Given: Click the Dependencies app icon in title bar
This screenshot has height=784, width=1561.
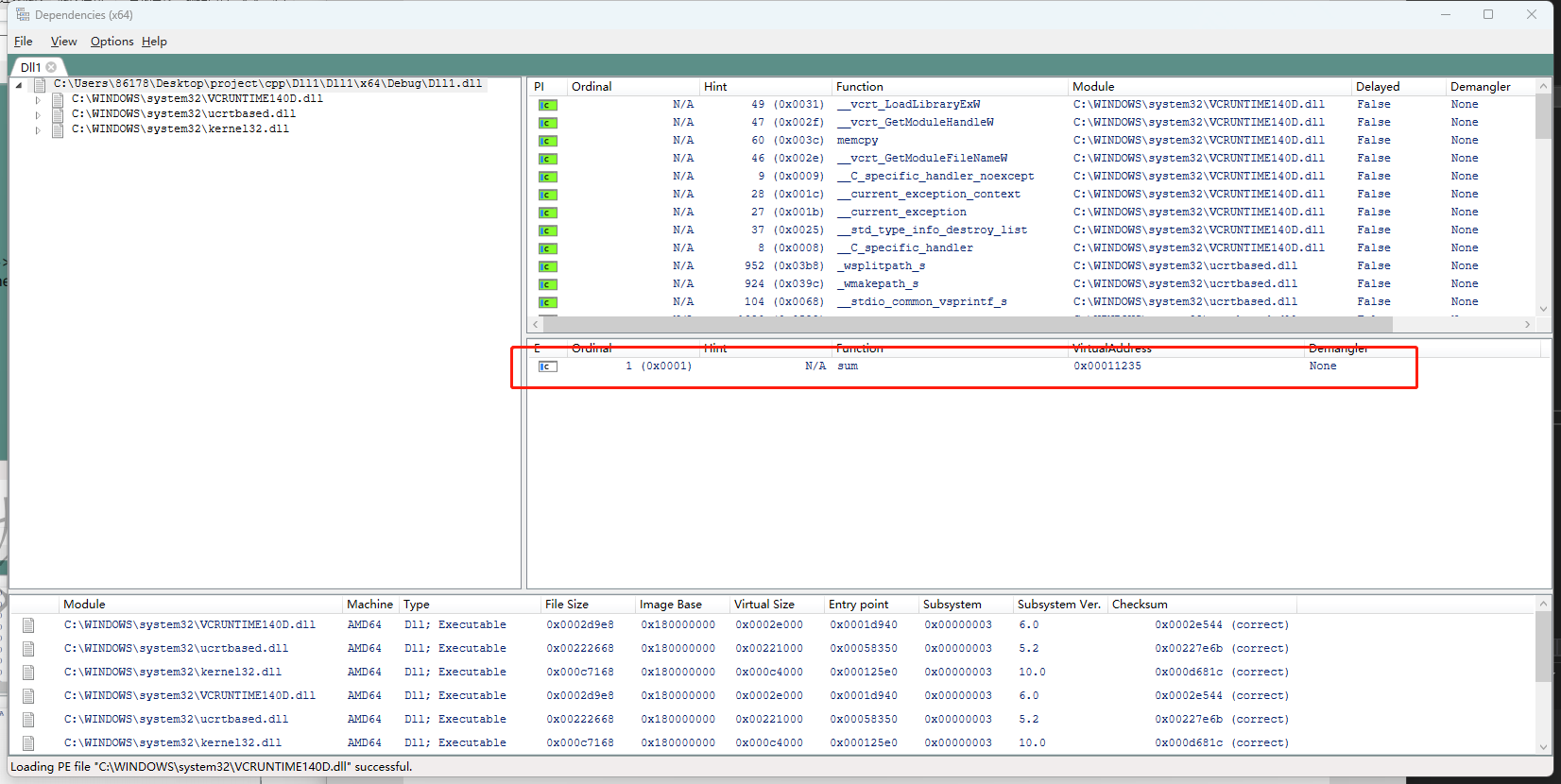Looking at the screenshot, I should point(23,14).
